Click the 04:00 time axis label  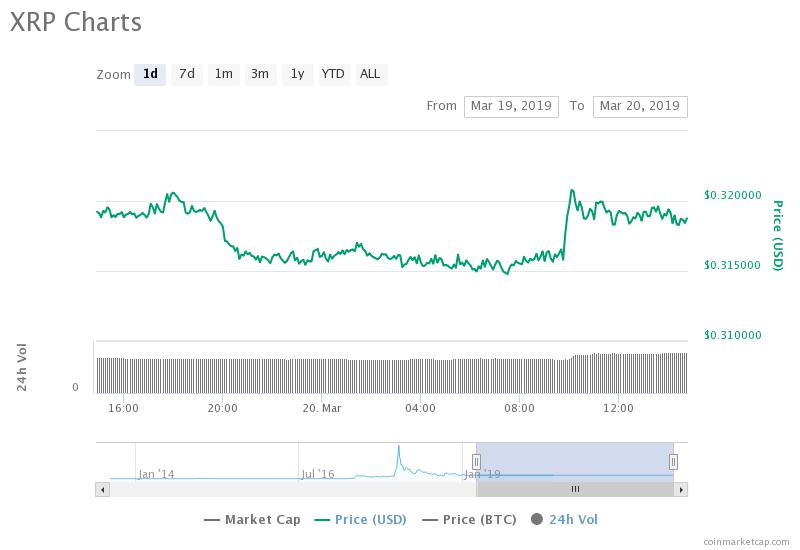(x=420, y=409)
